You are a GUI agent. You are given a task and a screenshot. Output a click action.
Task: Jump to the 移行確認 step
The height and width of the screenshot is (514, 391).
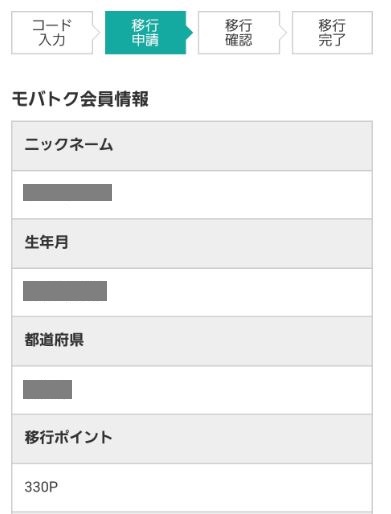click(239, 33)
